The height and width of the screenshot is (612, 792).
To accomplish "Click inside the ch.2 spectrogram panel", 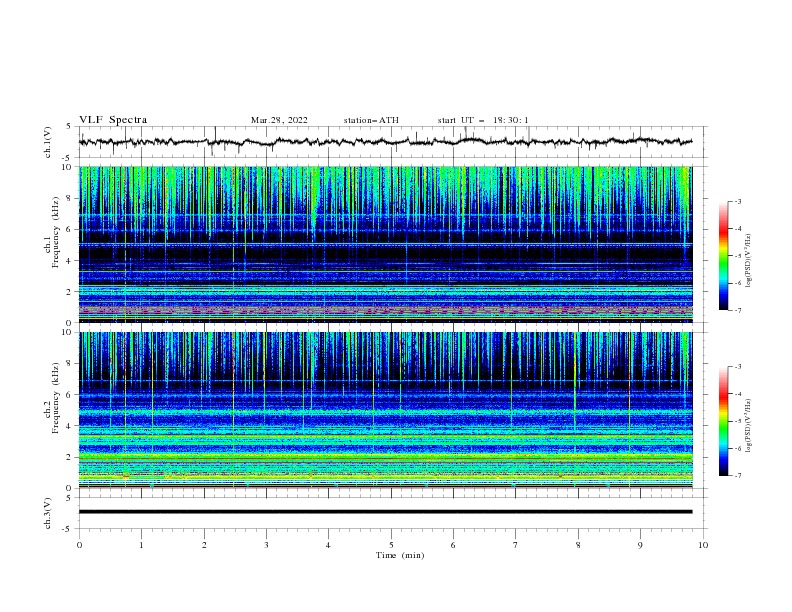I will (385, 410).
